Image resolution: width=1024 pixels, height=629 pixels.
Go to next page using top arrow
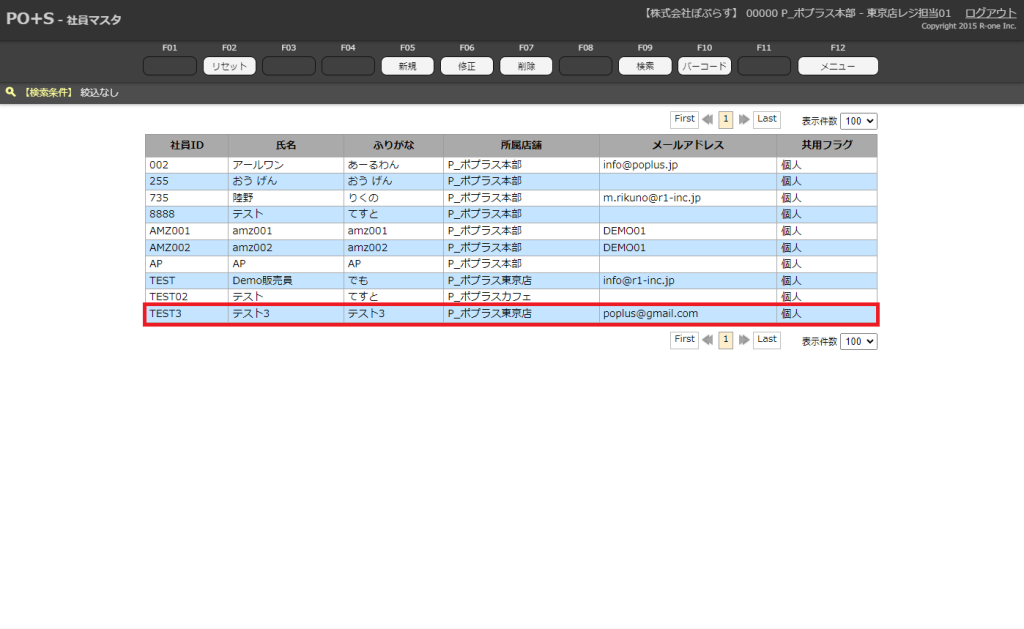[x=744, y=119]
